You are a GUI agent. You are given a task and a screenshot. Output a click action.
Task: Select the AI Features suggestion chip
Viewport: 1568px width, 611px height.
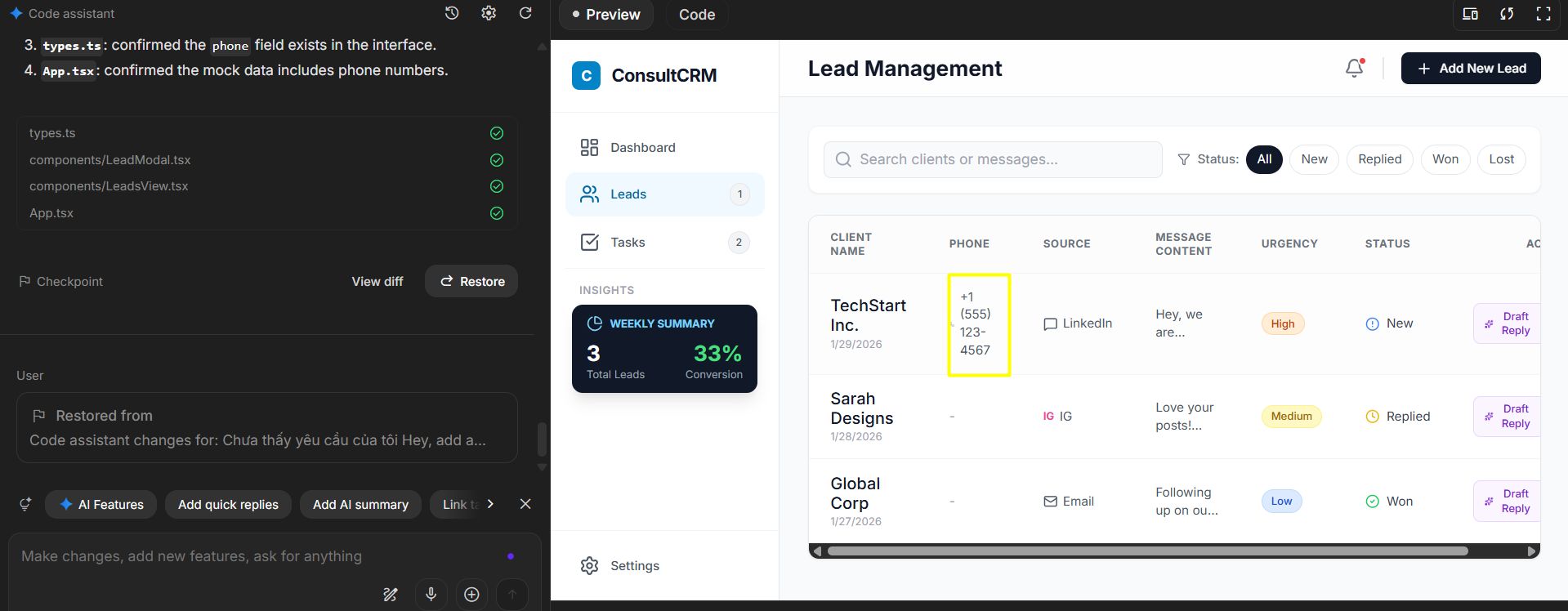pos(101,505)
